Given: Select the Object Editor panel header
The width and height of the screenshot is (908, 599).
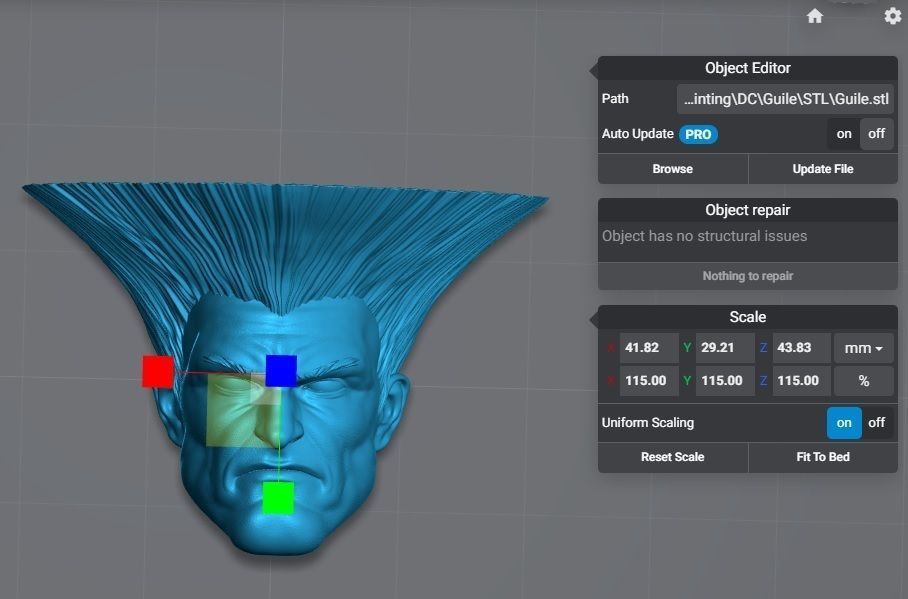Looking at the screenshot, I should coord(748,68).
